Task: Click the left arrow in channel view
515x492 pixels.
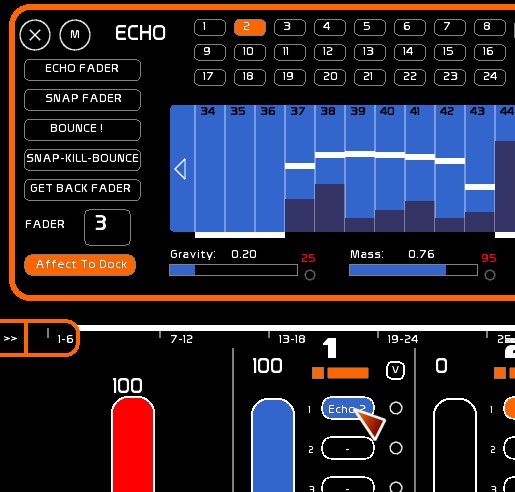Action: (x=180, y=169)
